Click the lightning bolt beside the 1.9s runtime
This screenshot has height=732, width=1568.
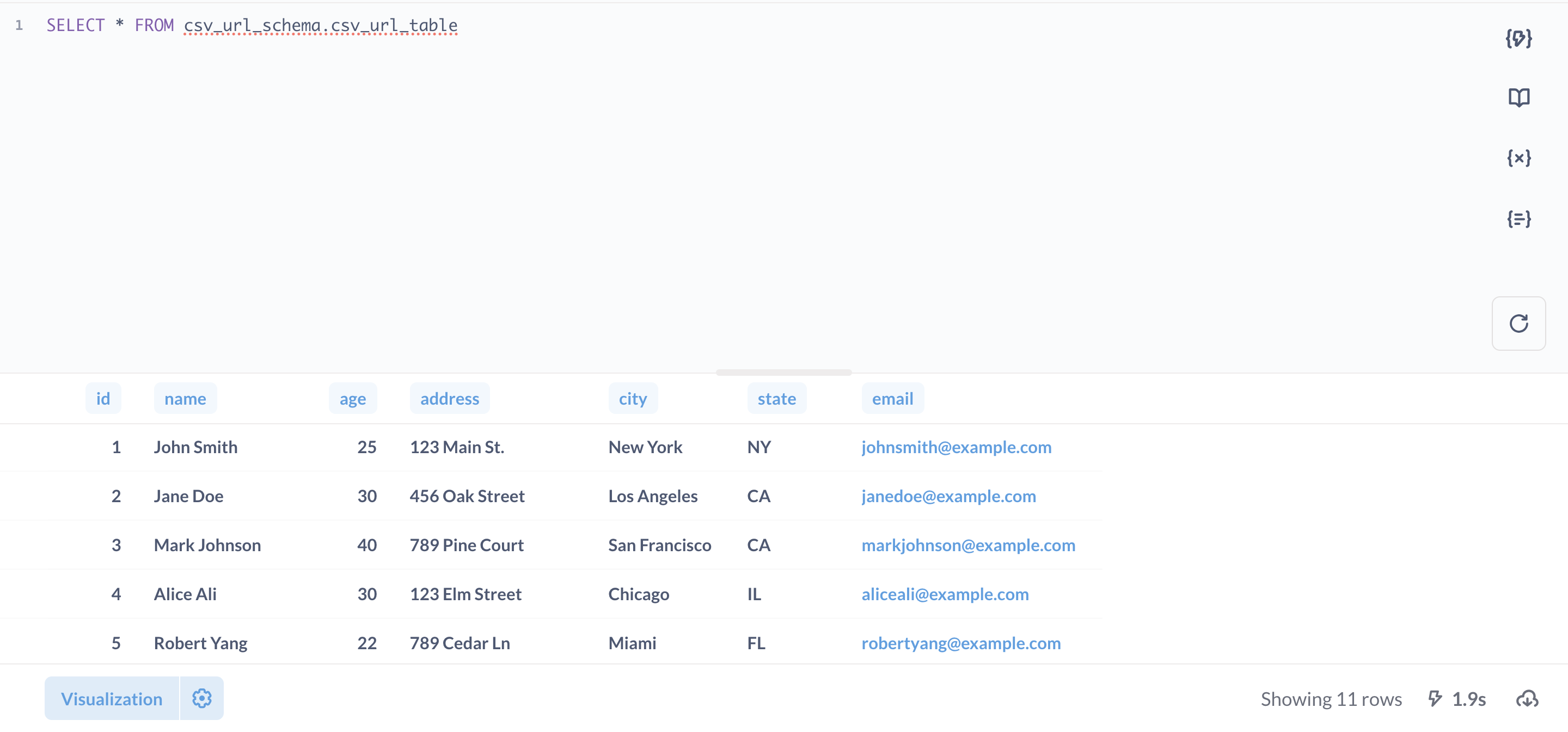pos(1435,699)
